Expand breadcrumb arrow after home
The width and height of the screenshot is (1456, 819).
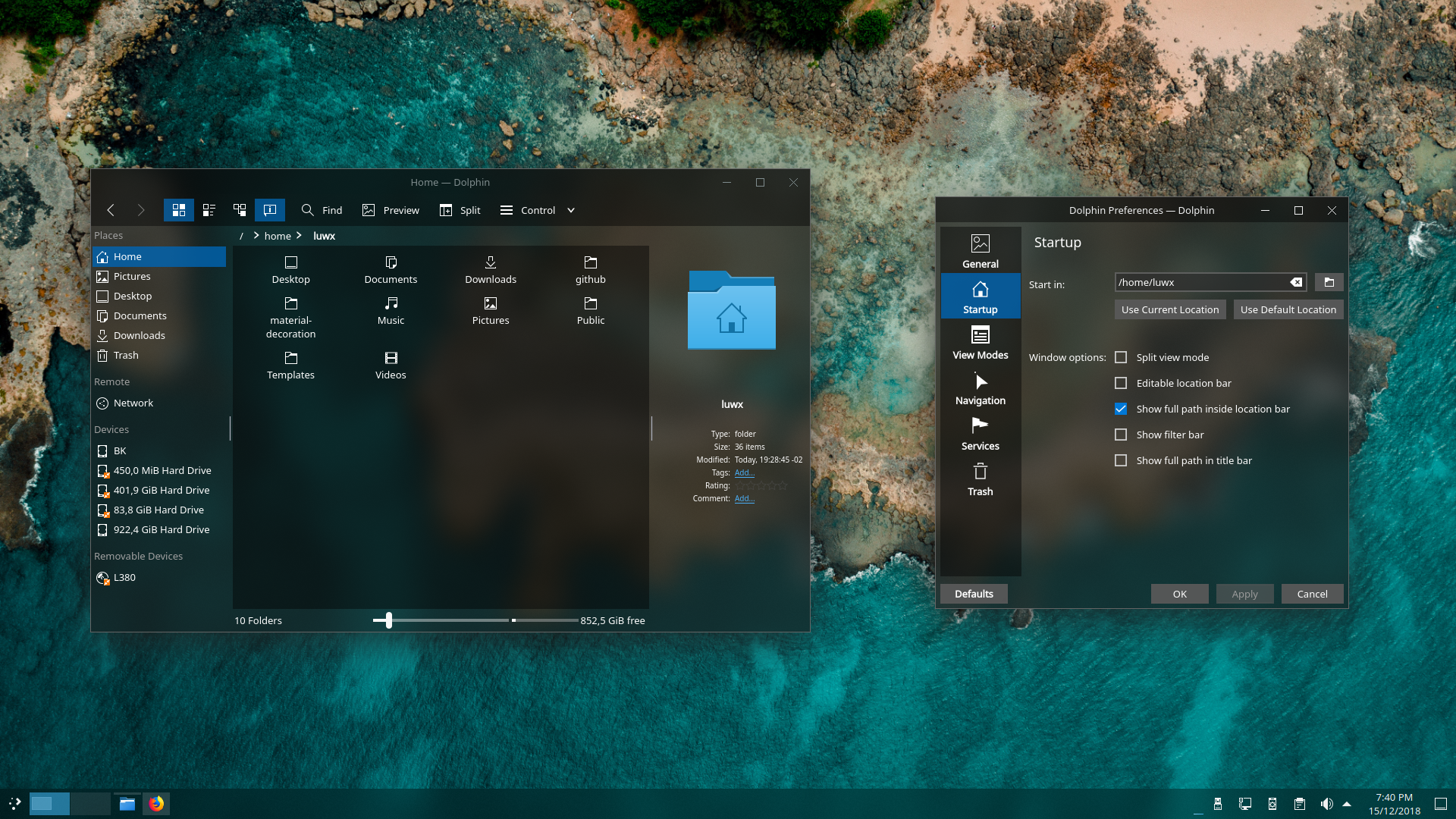pos(299,236)
